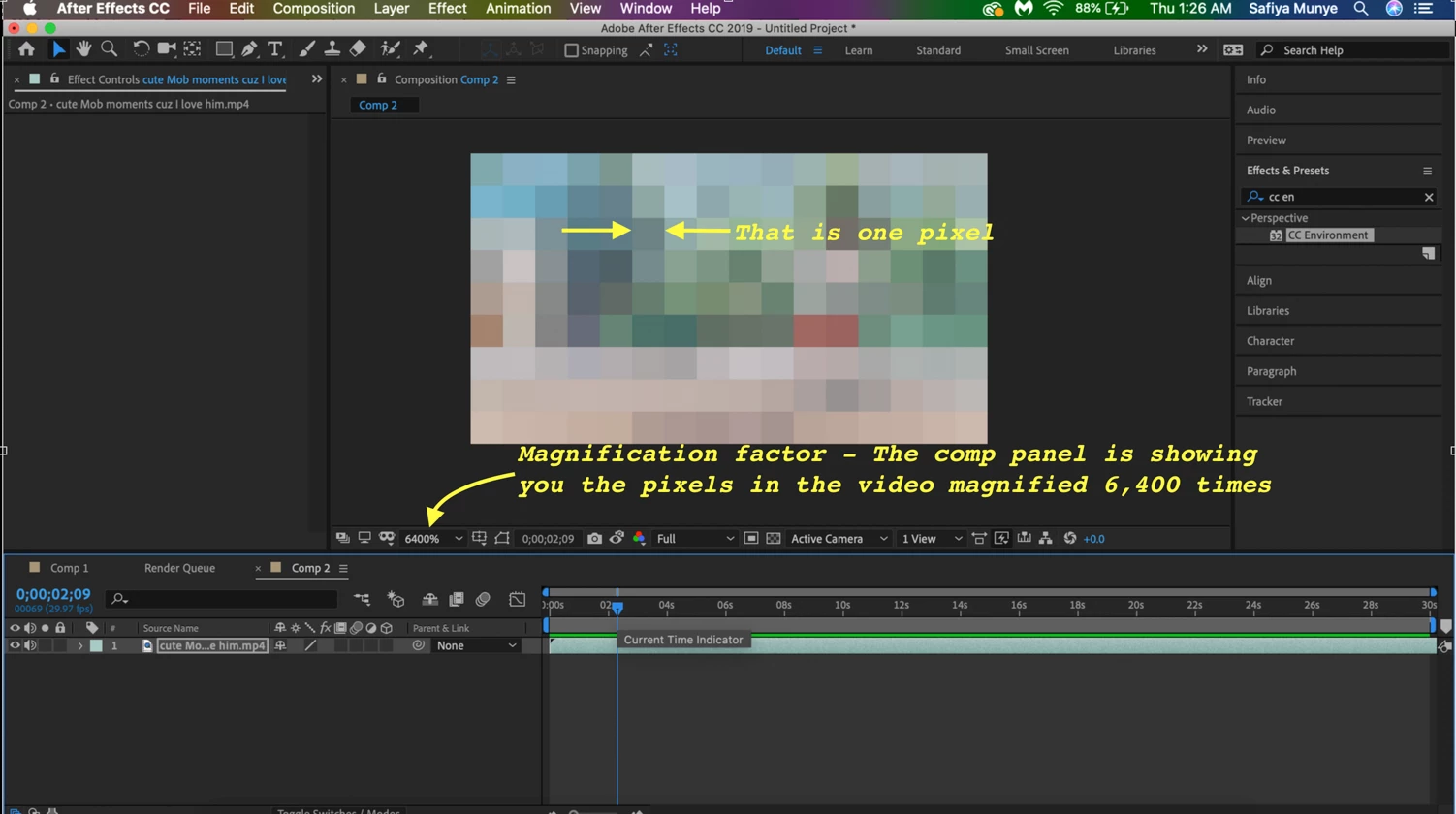The height and width of the screenshot is (814, 1456).
Task: Choose the Selection arrow tool
Action: 58,49
